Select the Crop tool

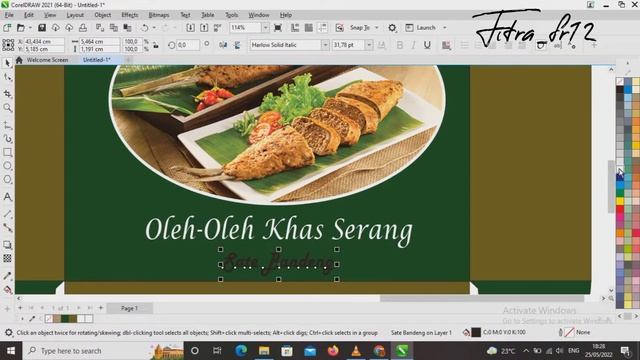[7, 94]
